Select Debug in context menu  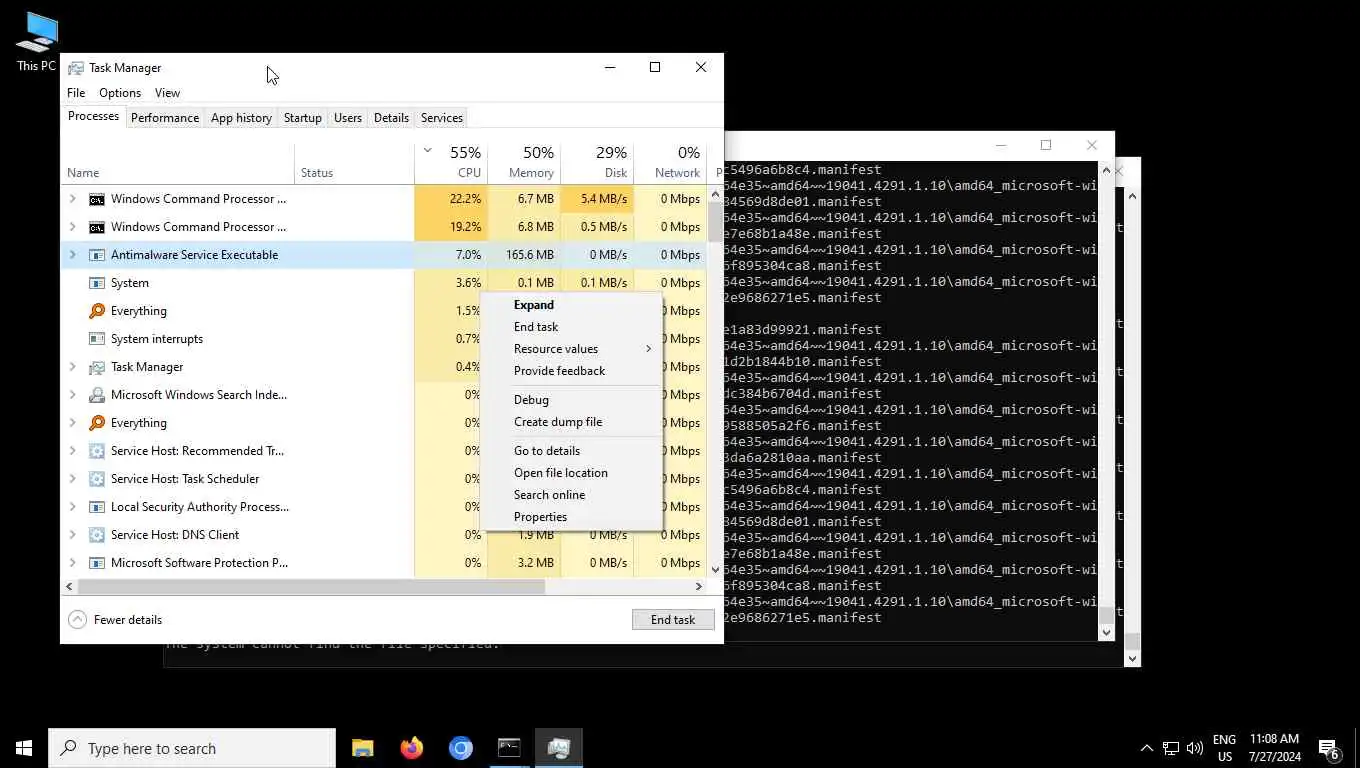[x=571, y=400]
